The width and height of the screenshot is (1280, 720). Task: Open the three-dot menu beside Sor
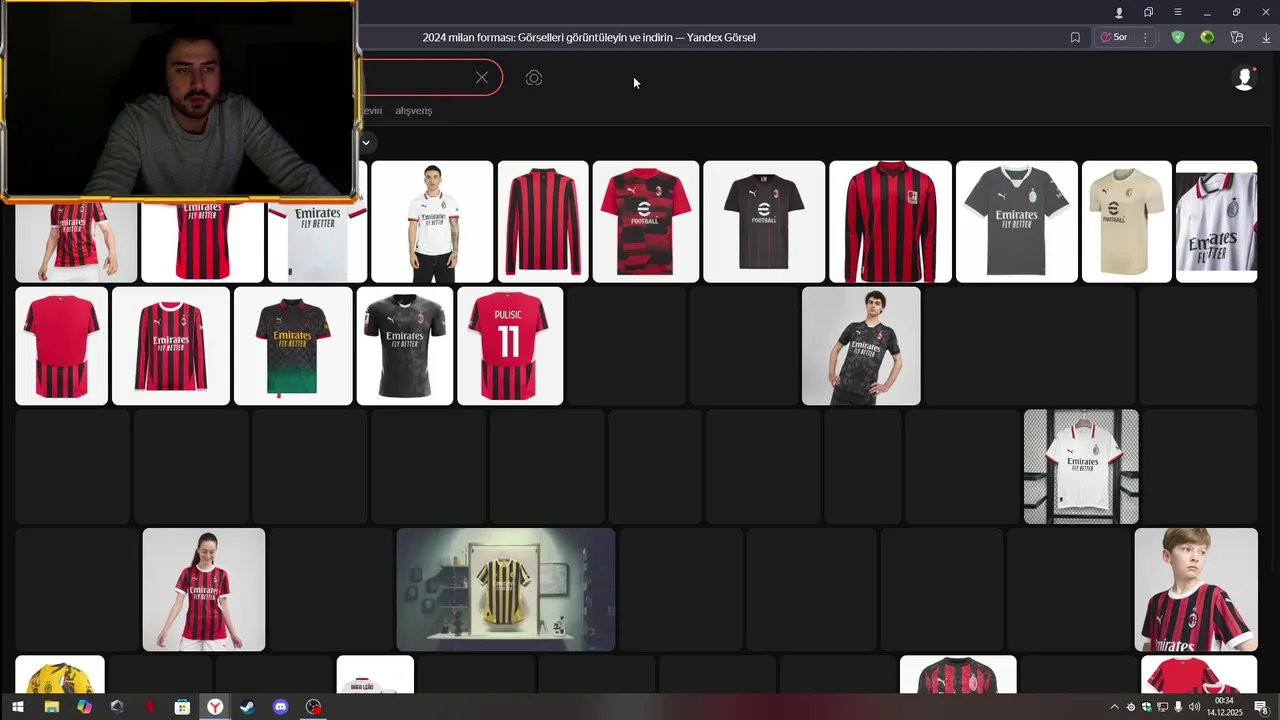[x=1145, y=37]
